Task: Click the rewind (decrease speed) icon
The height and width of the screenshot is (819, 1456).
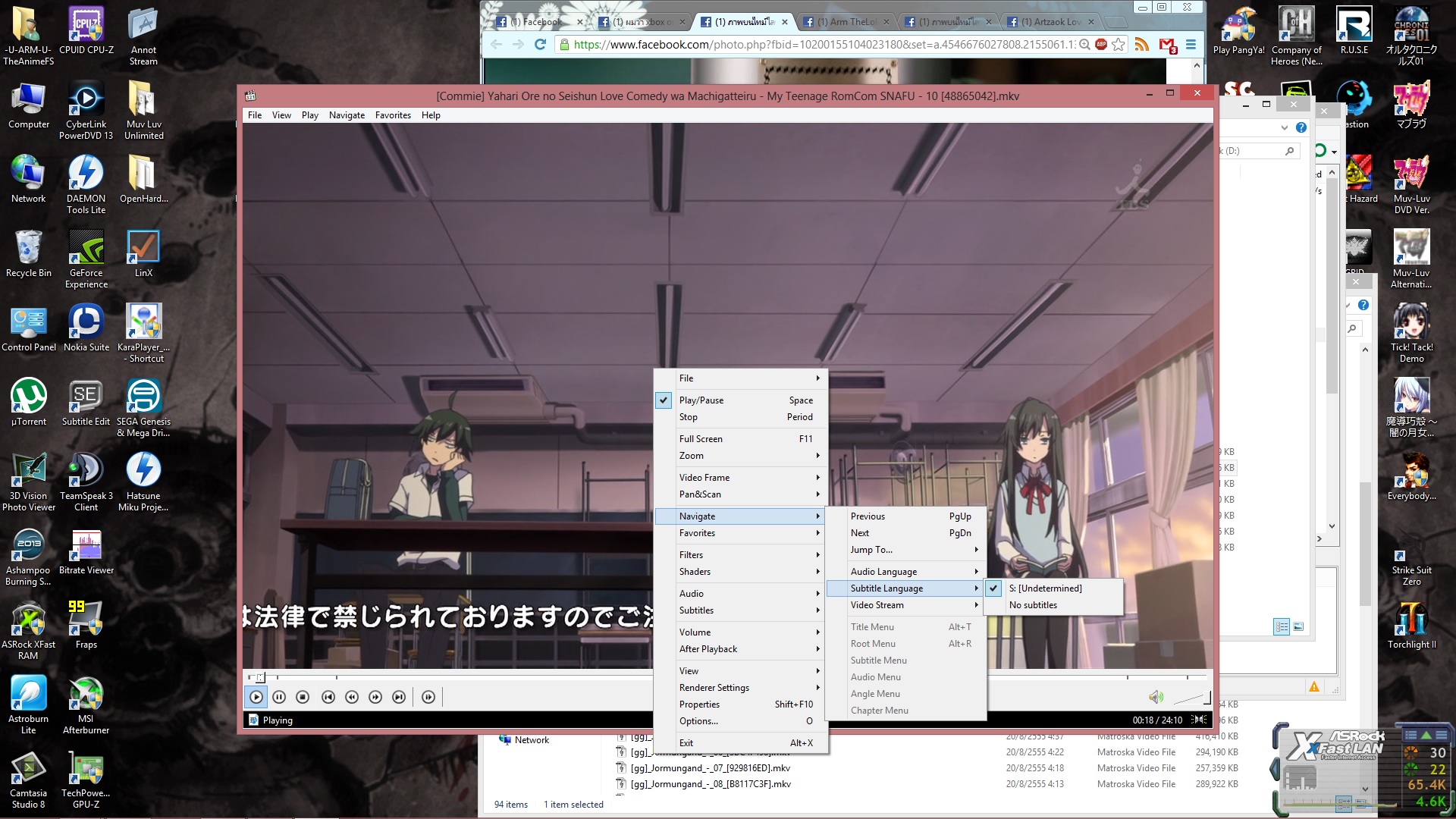Action: click(352, 697)
